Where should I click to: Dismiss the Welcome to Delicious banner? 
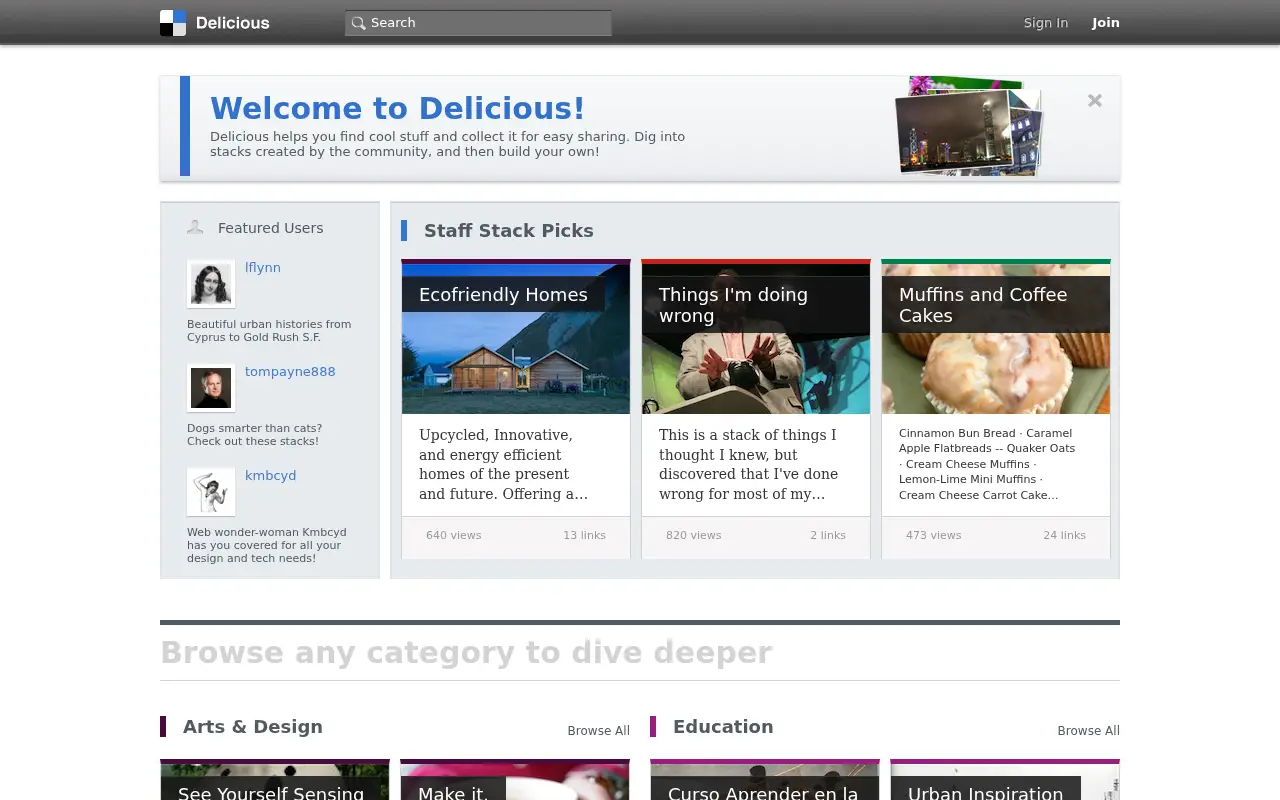[1095, 100]
